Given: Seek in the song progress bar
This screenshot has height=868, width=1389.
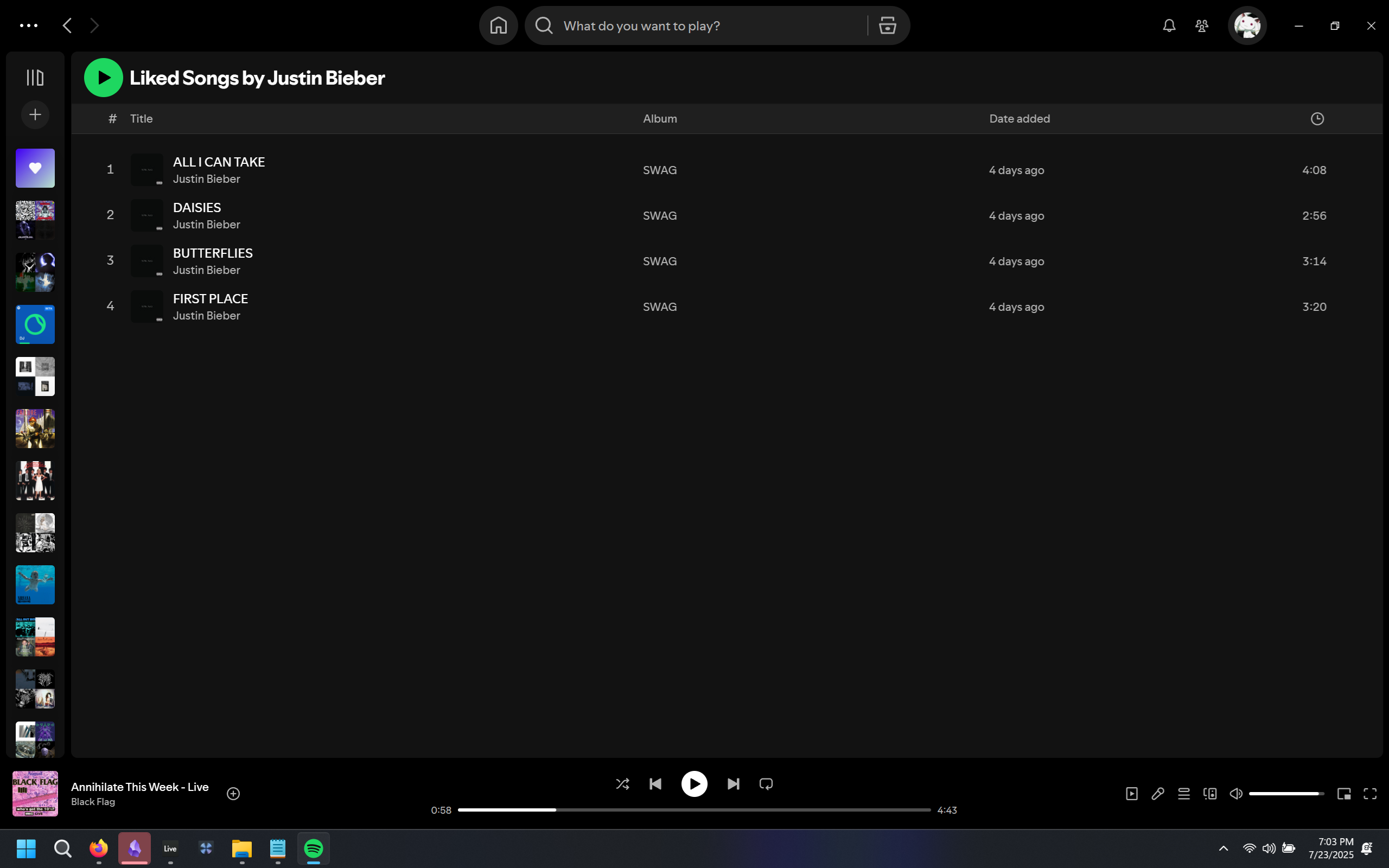Looking at the screenshot, I should coord(694,810).
